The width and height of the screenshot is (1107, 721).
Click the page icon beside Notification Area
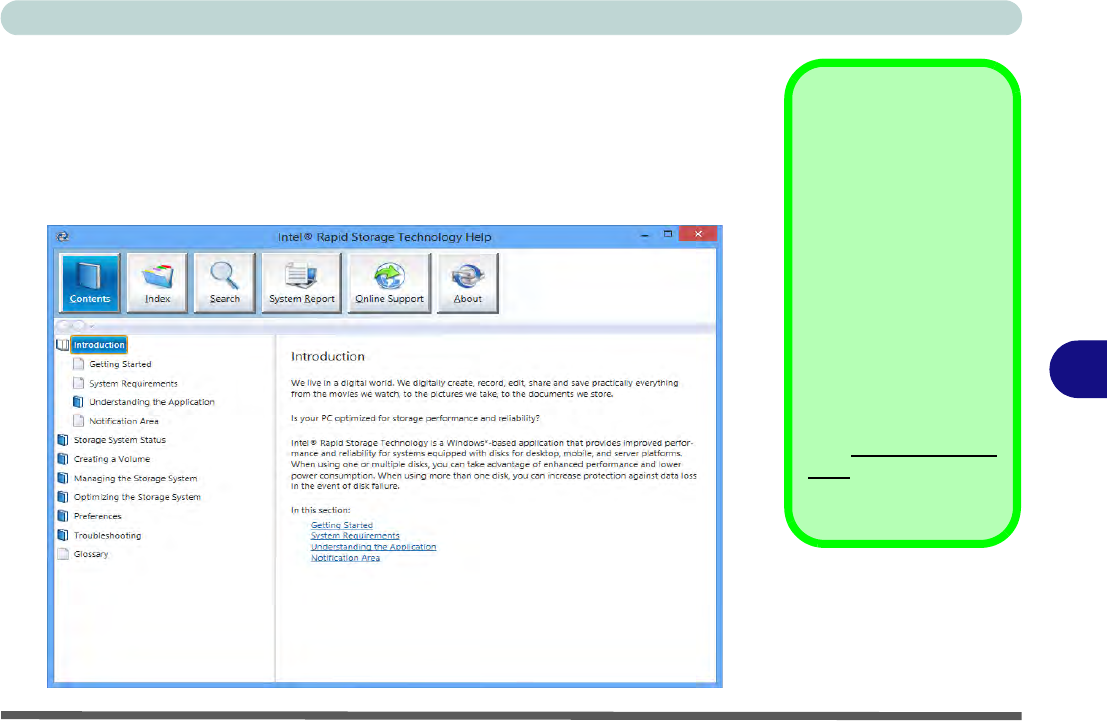click(x=78, y=421)
